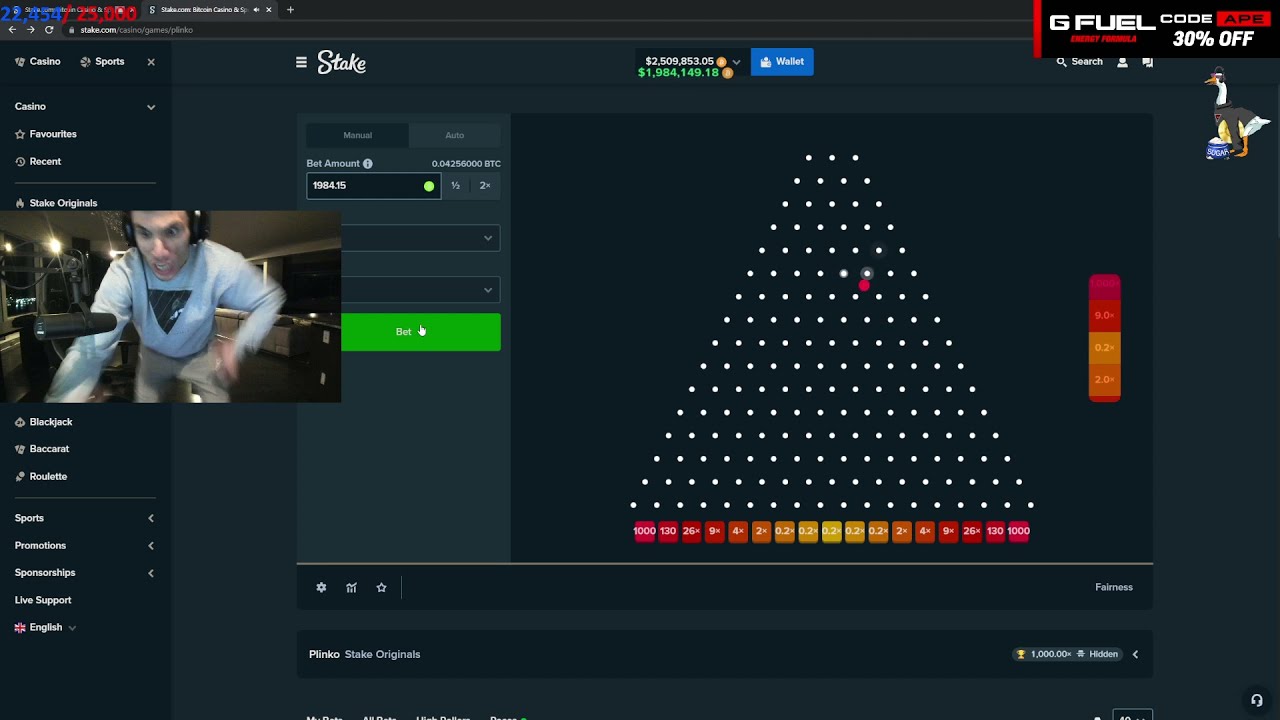Click the UK flag icon
Screen dimensions: 1280x720
[x=20, y=628]
